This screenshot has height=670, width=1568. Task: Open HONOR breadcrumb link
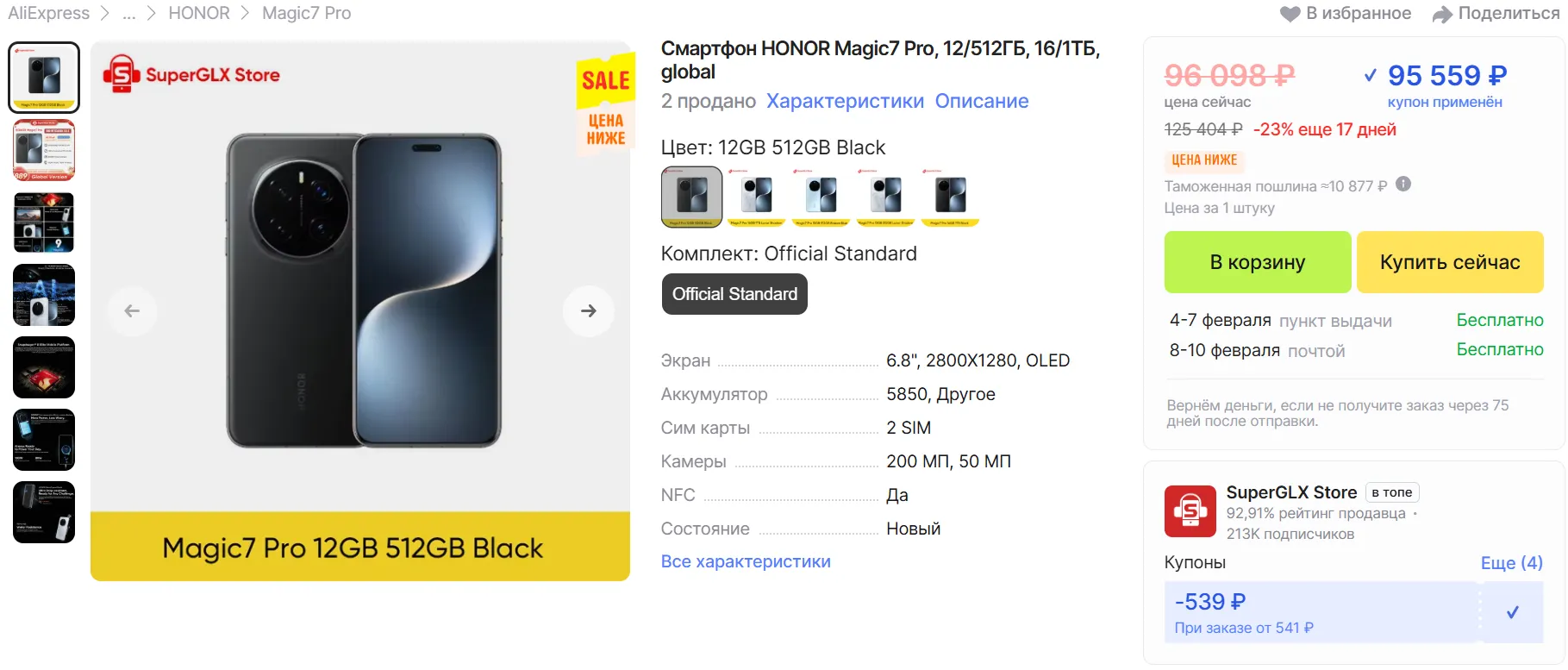(199, 14)
